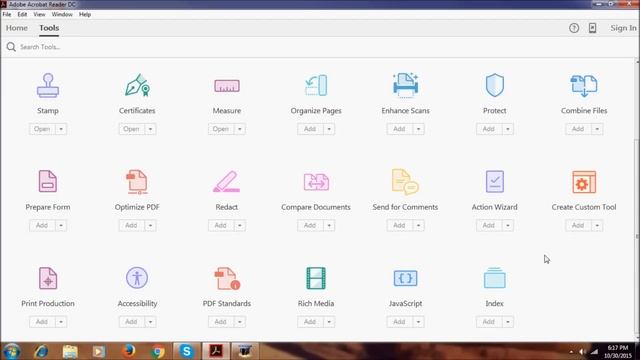Screen dimensions: 640x360
Task: Select the Certificates tool icon
Action: point(137,85)
